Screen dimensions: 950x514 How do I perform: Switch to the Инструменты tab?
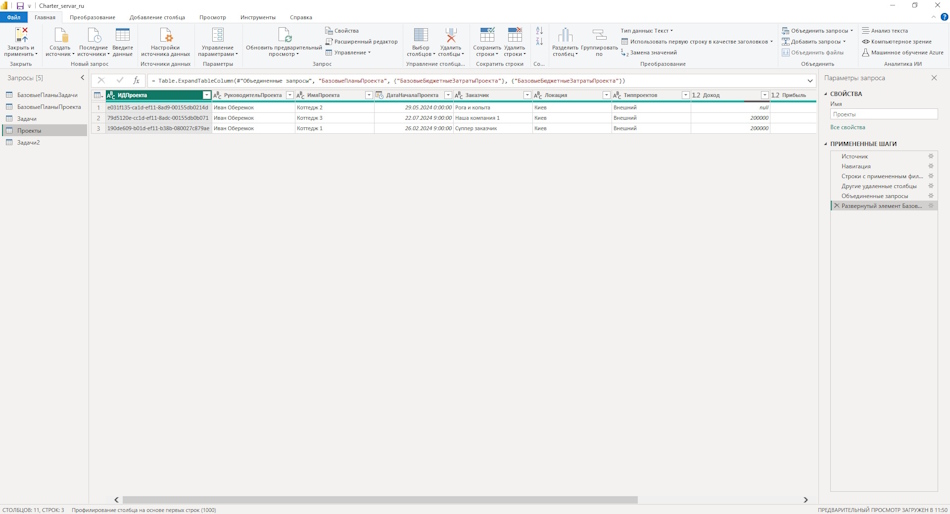[257, 18]
